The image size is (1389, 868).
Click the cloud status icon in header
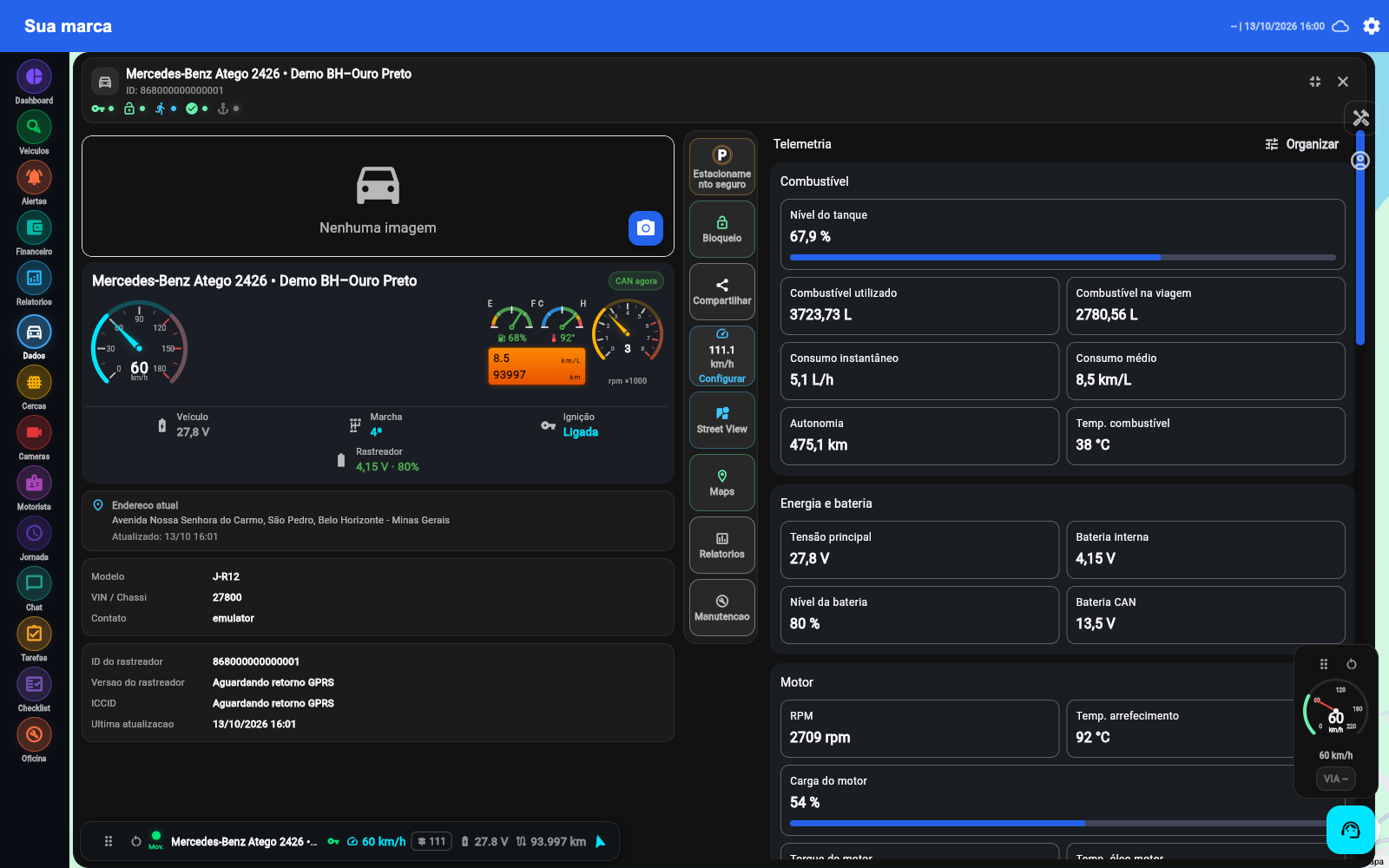point(1340,26)
